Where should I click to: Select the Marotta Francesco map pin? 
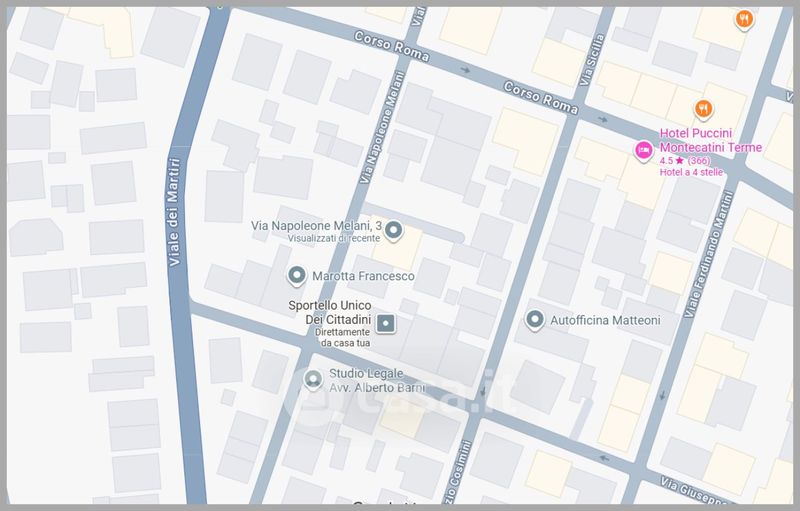click(x=296, y=275)
